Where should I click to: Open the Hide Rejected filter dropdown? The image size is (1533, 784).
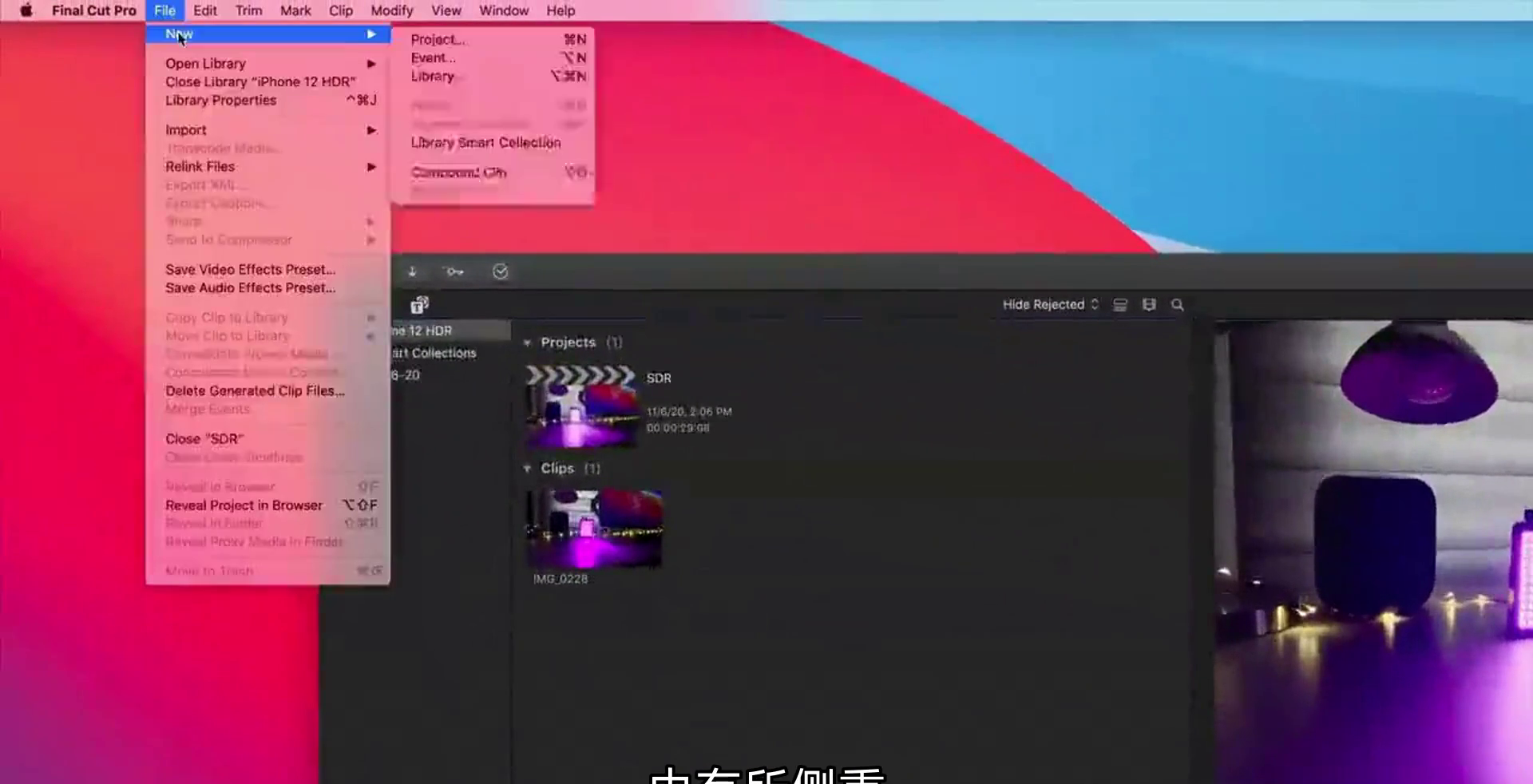tap(1051, 304)
